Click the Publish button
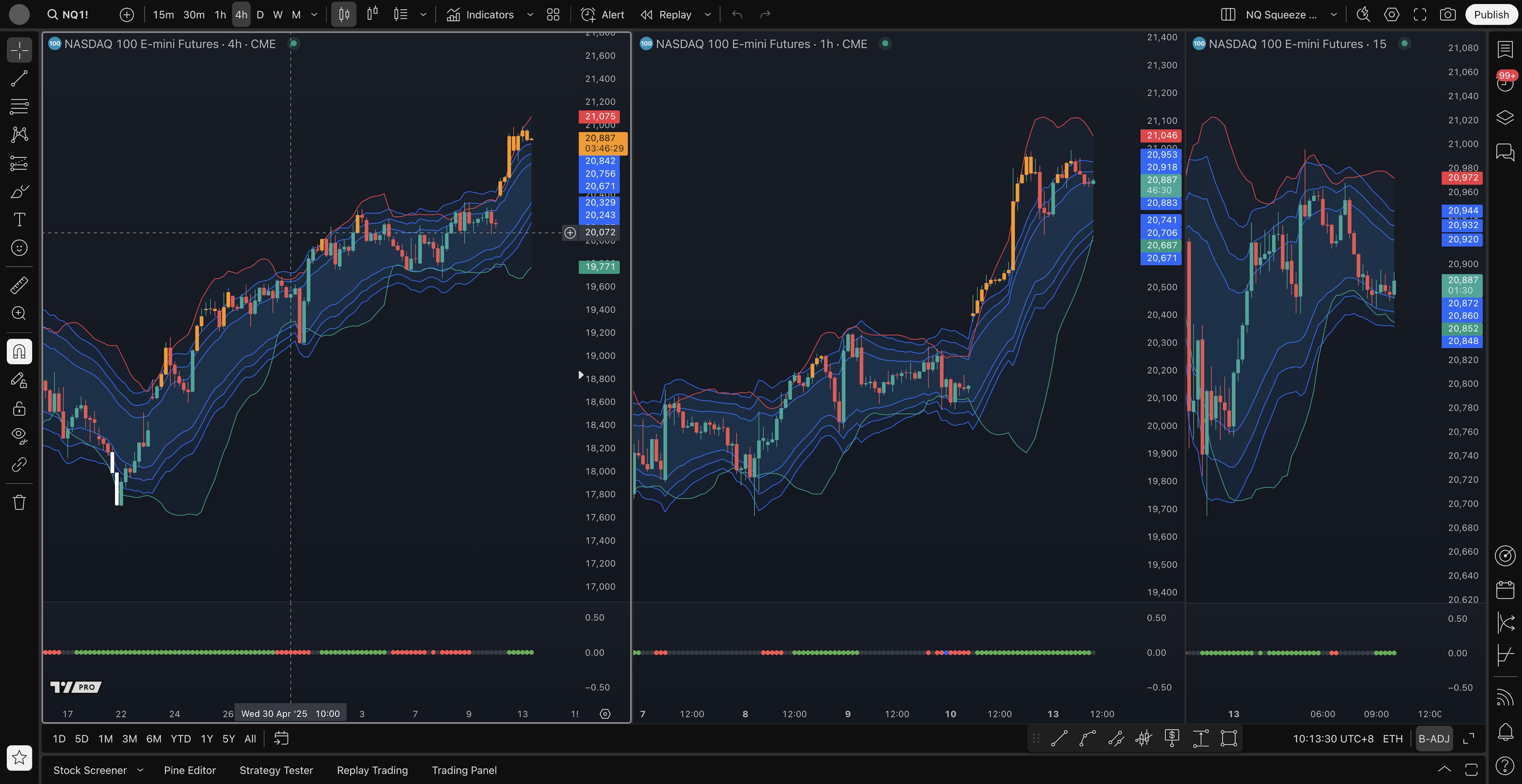Image resolution: width=1522 pixels, height=784 pixels. pos(1491,15)
